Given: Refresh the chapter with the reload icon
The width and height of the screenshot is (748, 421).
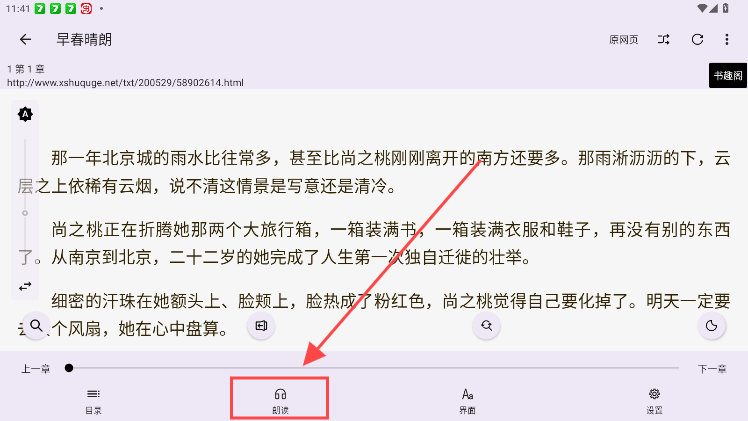Looking at the screenshot, I should point(697,39).
